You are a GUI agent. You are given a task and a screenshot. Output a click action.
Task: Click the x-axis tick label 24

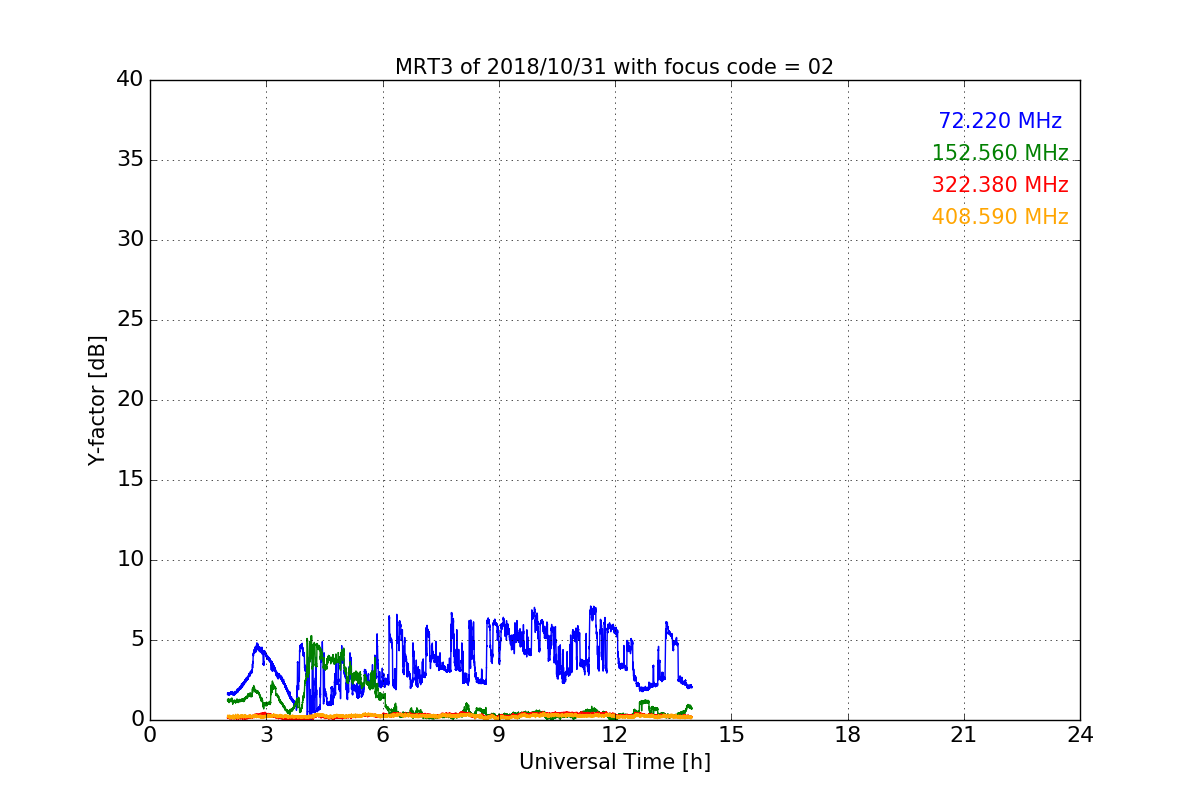tap(1080, 735)
